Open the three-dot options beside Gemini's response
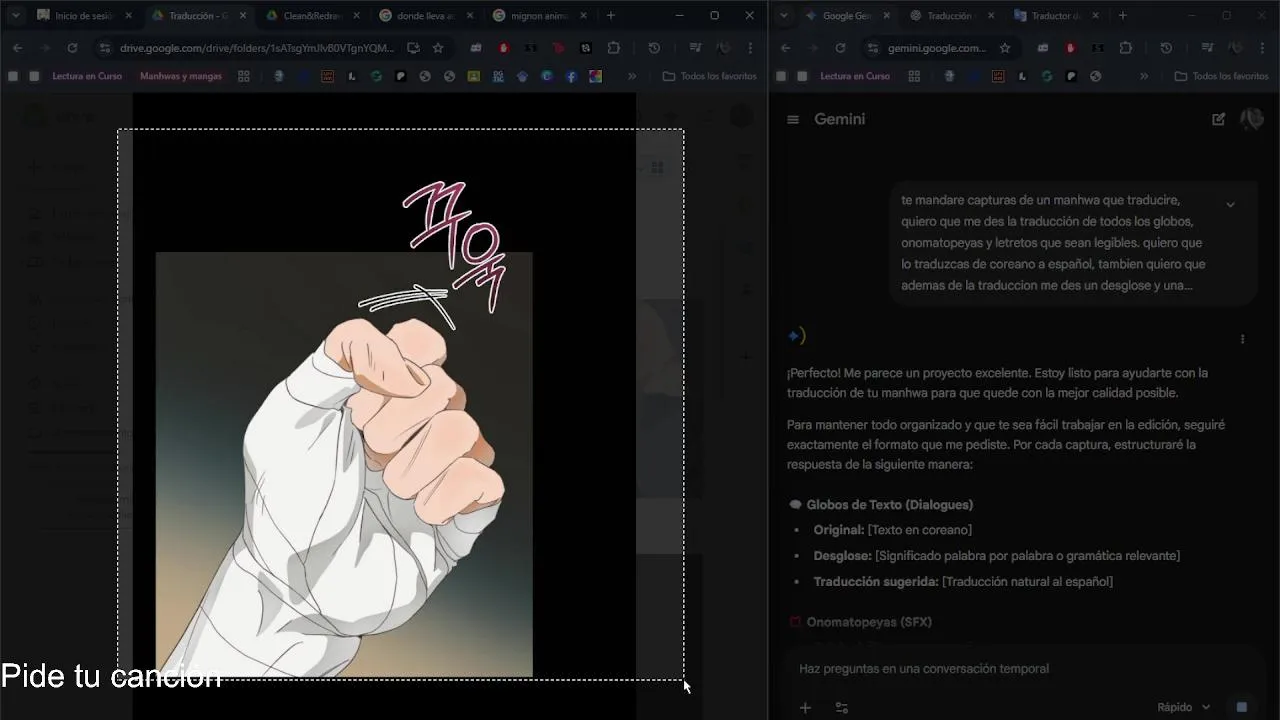The height and width of the screenshot is (720, 1280). 1242,339
